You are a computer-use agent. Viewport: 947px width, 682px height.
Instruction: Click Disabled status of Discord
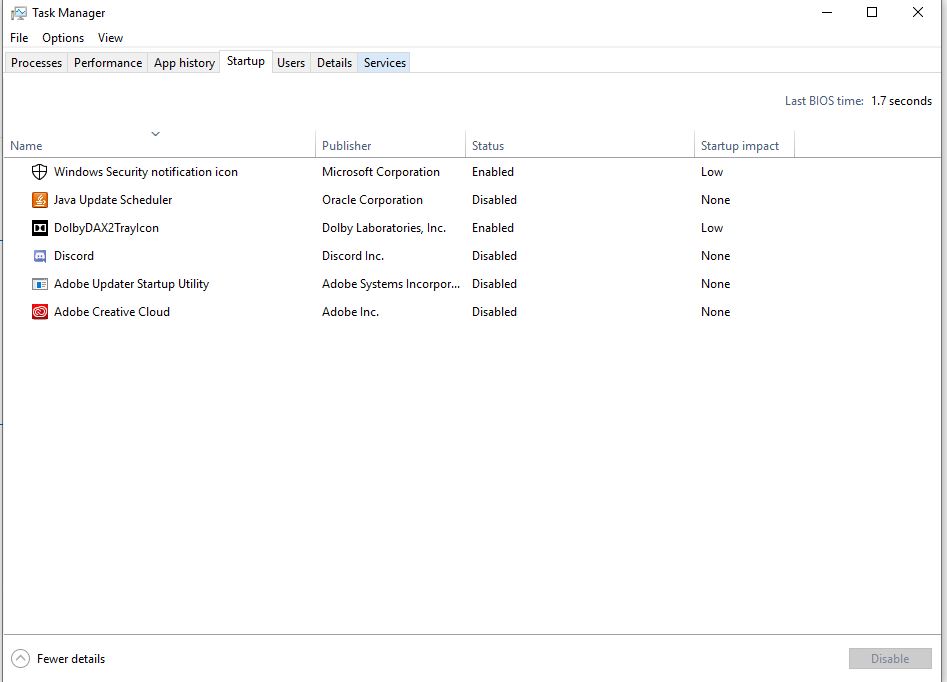click(x=494, y=256)
